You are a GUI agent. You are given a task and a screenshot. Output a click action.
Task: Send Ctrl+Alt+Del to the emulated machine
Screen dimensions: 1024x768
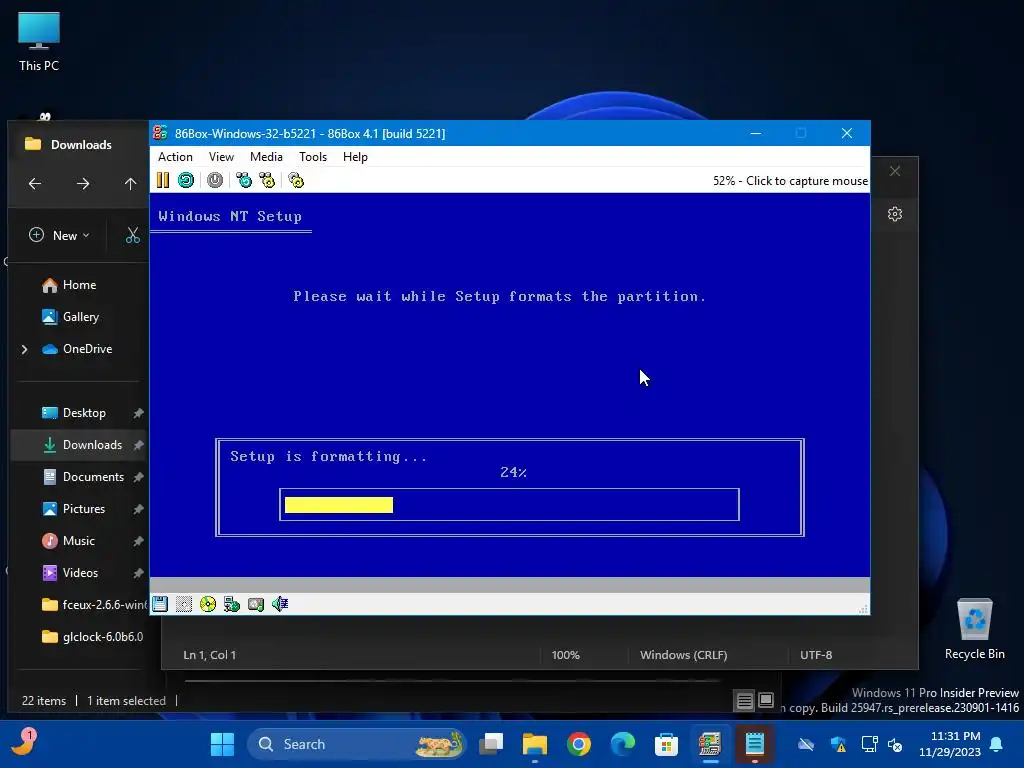click(x=244, y=180)
